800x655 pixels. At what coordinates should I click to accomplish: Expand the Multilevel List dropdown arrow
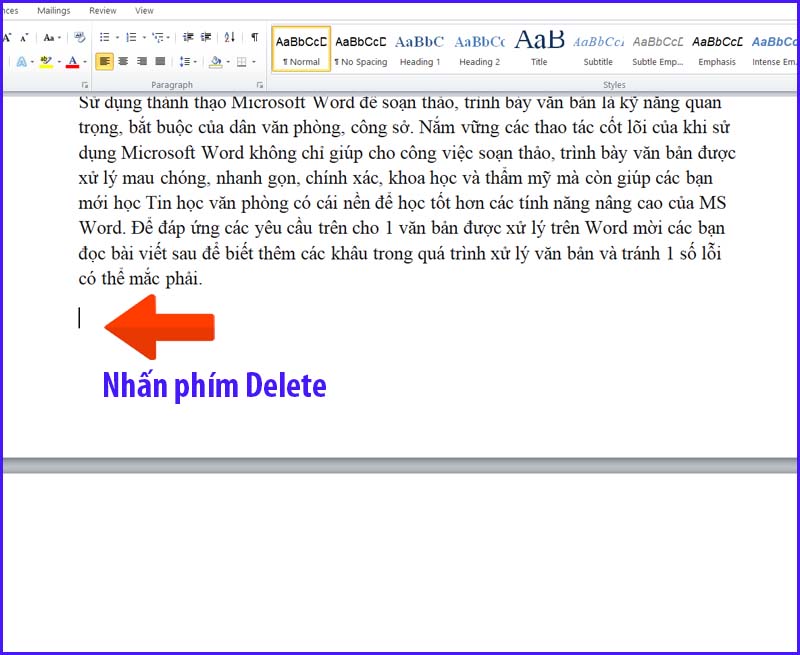point(169,38)
